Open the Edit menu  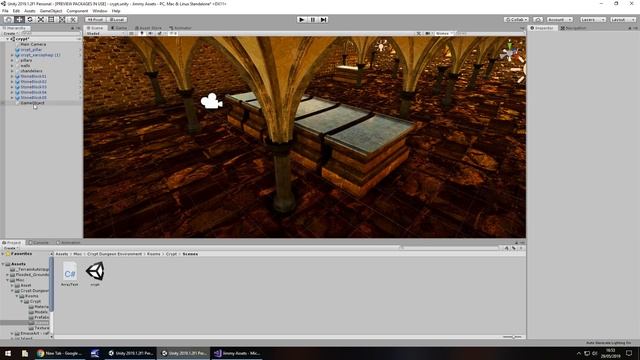(x=16, y=11)
